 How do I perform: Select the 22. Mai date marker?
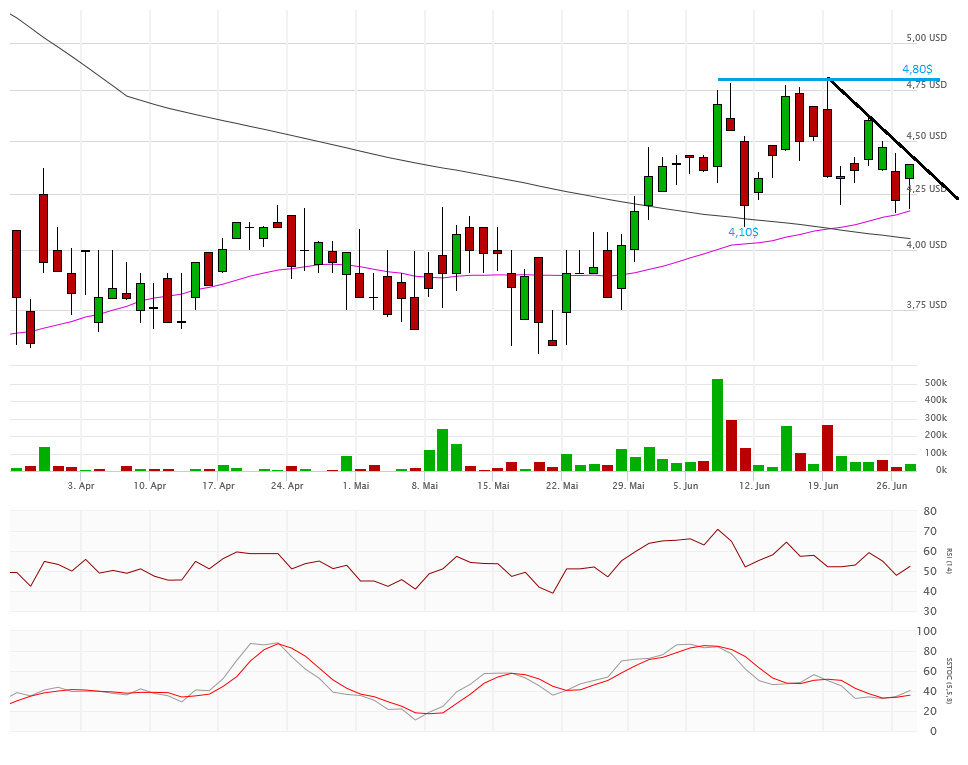(563, 486)
